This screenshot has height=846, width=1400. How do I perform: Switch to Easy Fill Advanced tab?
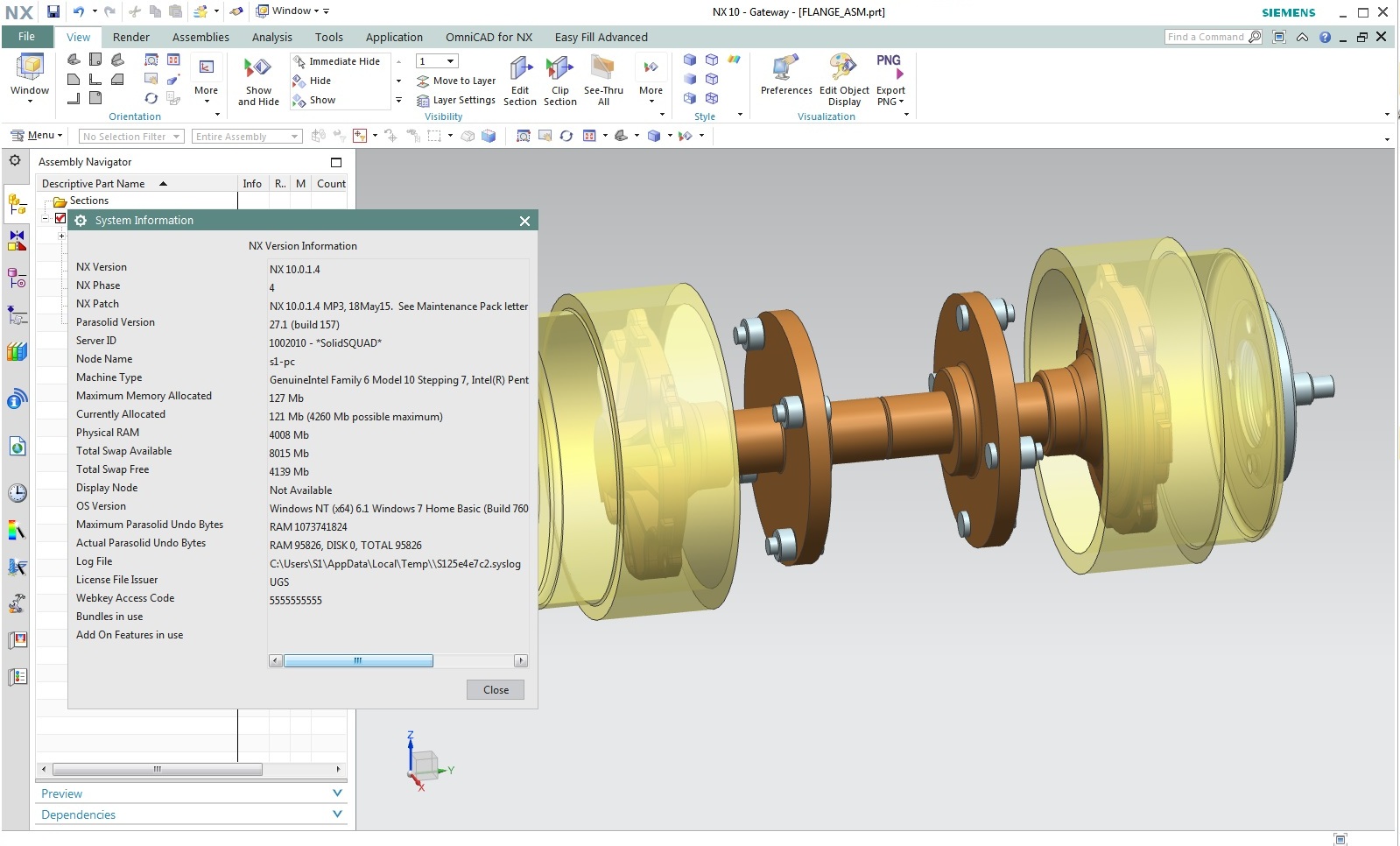[602, 37]
